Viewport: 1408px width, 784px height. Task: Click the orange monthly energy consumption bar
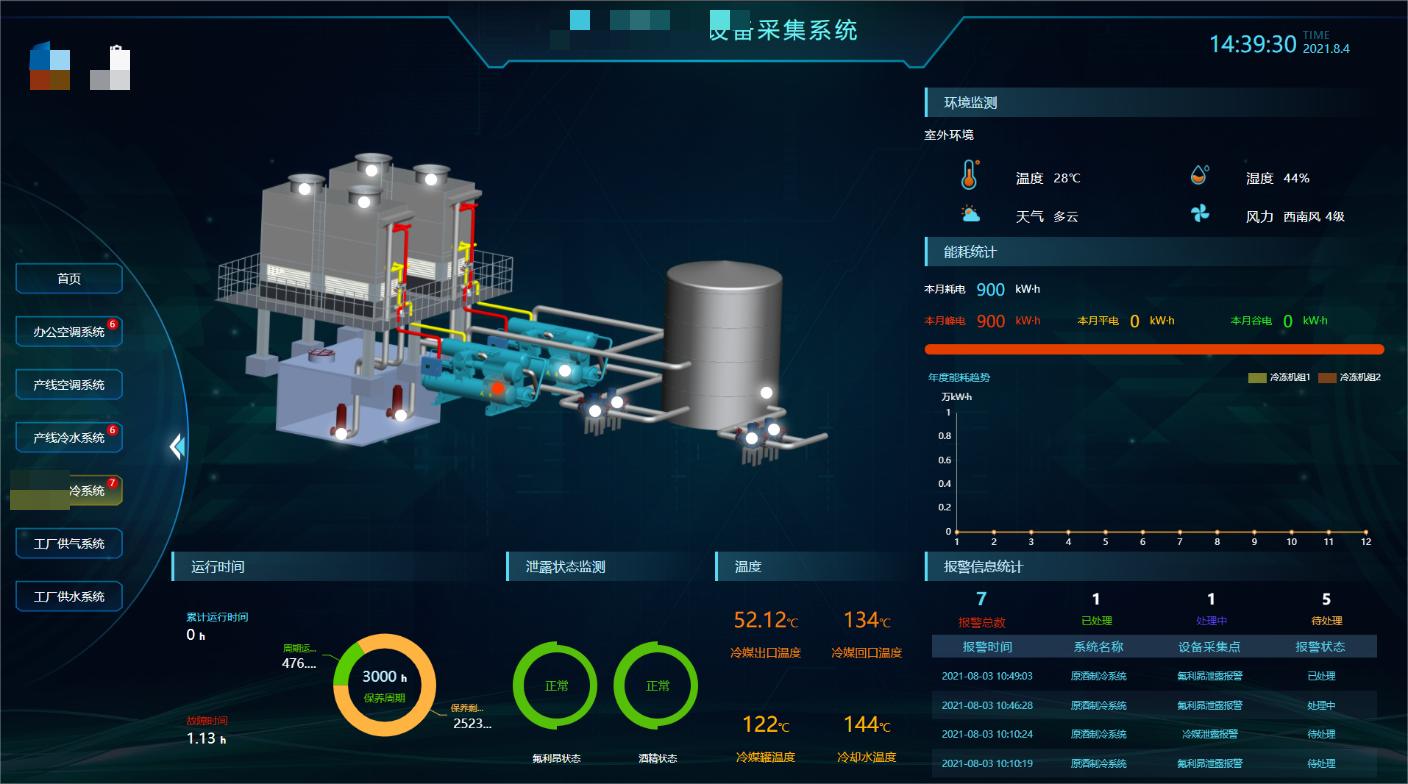(1154, 349)
